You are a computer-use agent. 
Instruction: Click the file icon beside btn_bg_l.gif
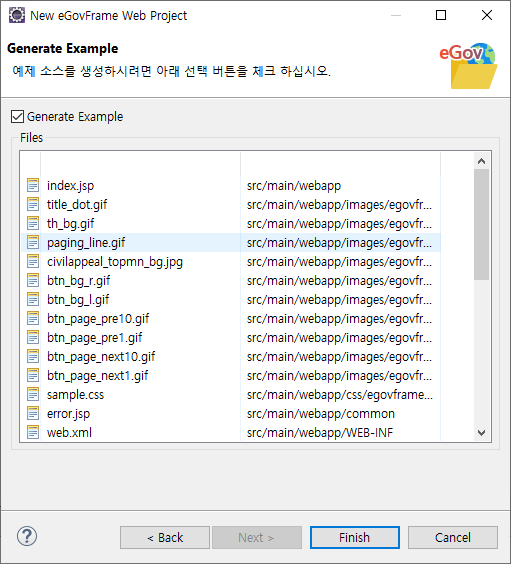(33, 300)
